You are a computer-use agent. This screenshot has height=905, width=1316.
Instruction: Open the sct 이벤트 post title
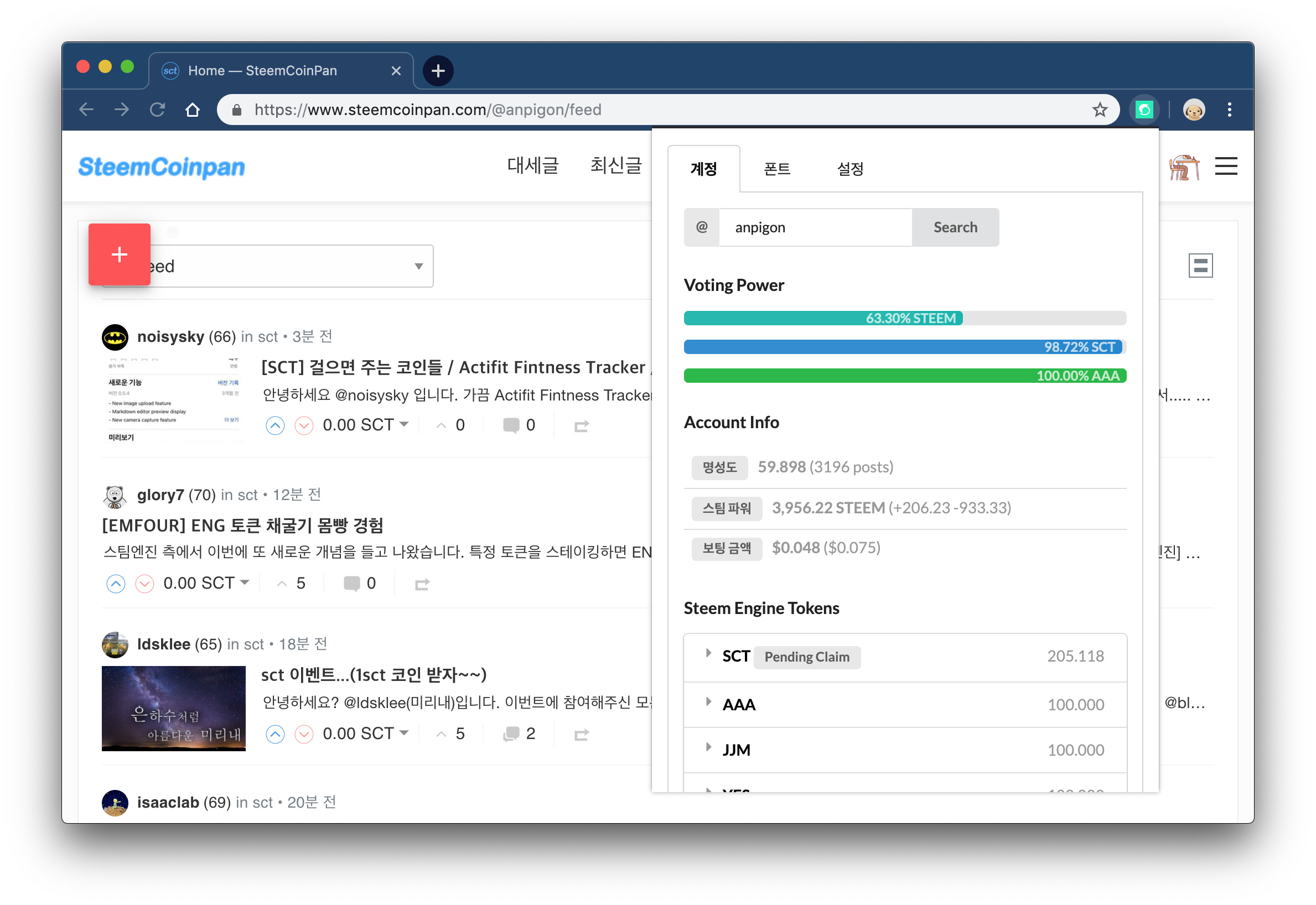click(x=374, y=675)
